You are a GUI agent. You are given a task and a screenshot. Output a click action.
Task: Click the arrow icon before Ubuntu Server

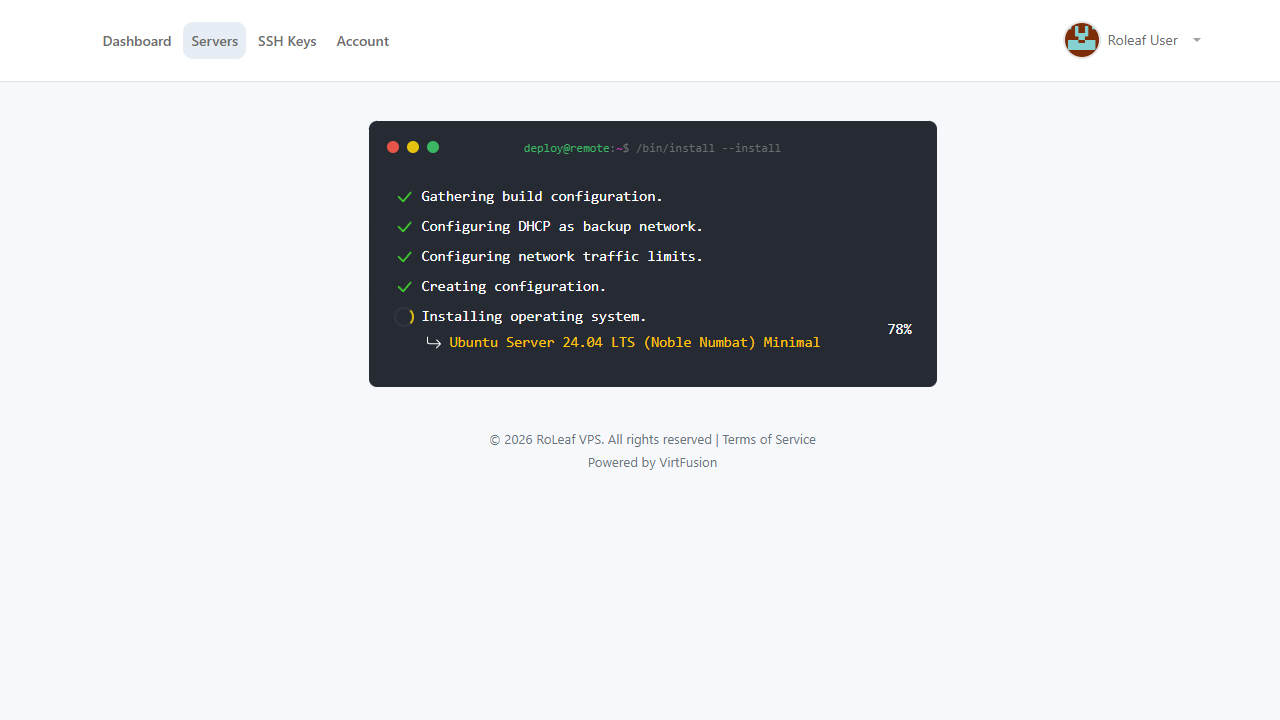click(433, 343)
